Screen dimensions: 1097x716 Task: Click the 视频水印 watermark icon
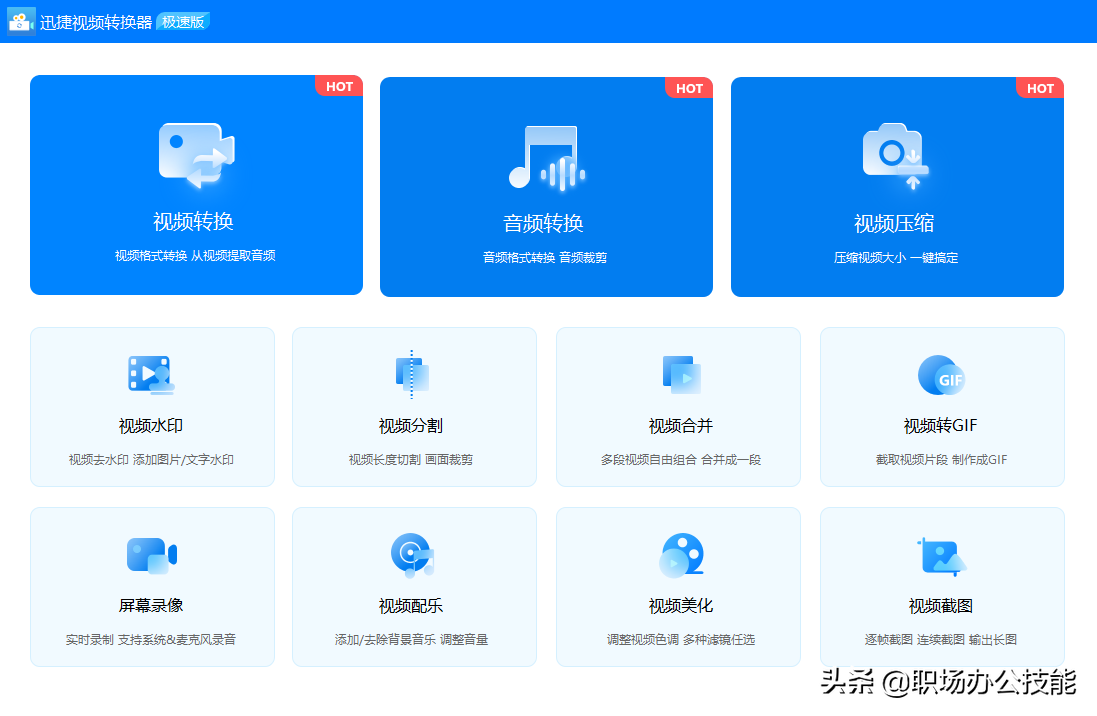(151, 374)
